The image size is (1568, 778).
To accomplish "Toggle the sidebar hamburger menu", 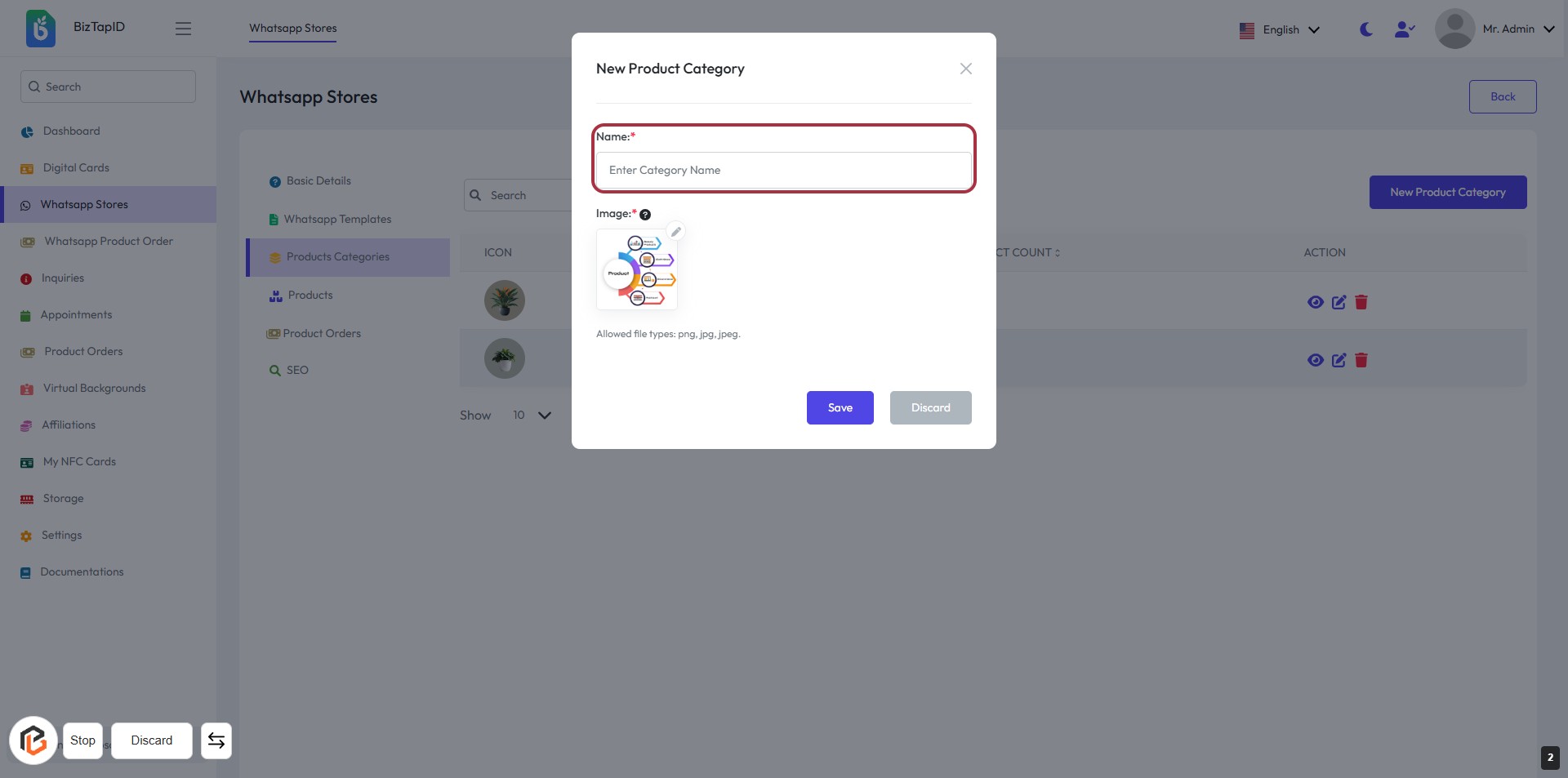I will tap(183, 29).
